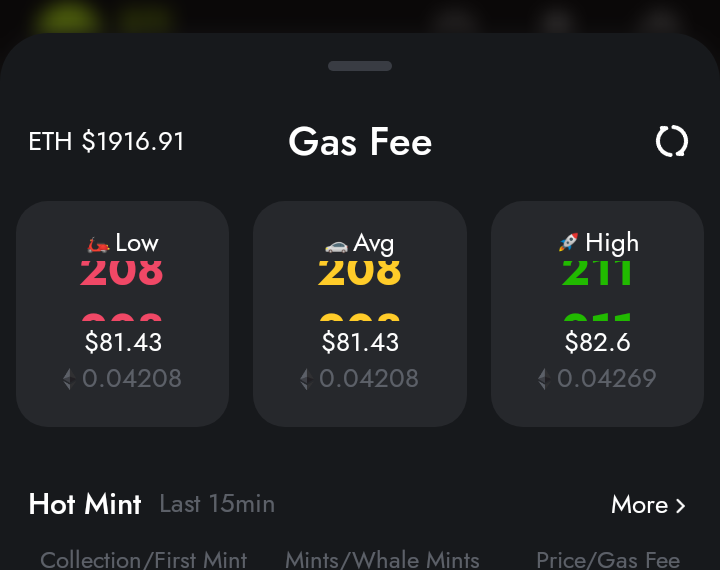
Task: Refresh gas fee data with circular arrows icon
Action: [x=672, y=141]
